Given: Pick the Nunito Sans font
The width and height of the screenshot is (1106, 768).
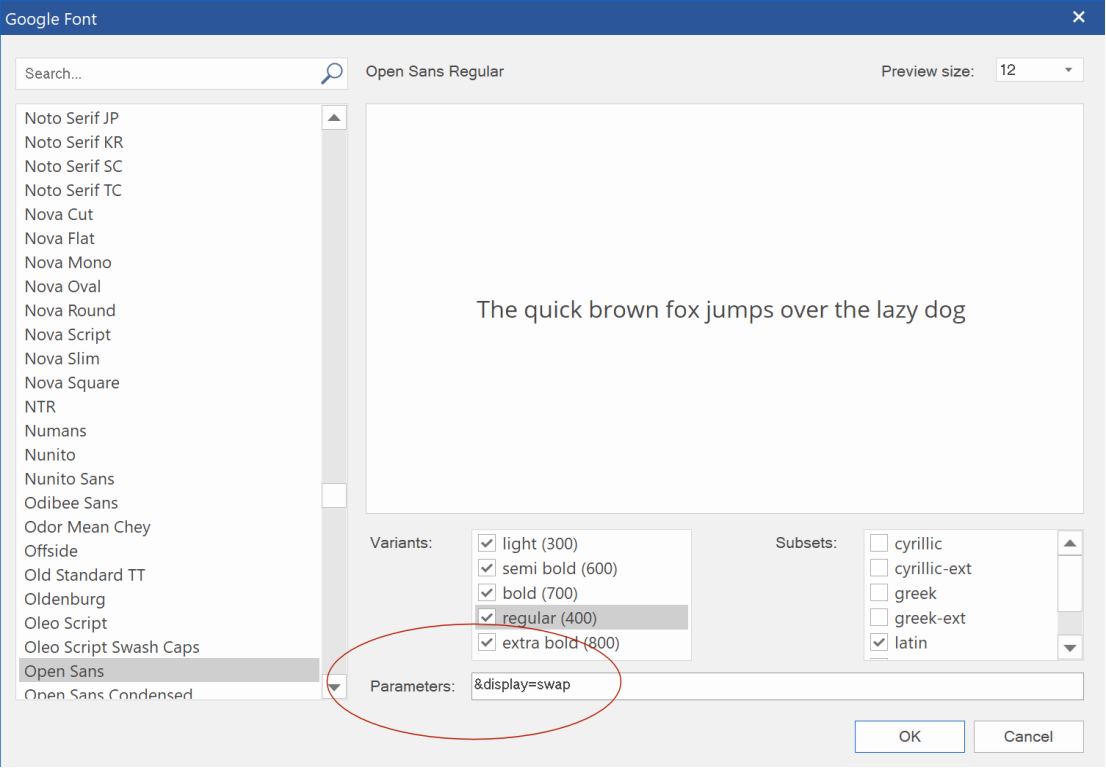Looking at the screenshot, I should pyautogui.click(x=169, y=478).
